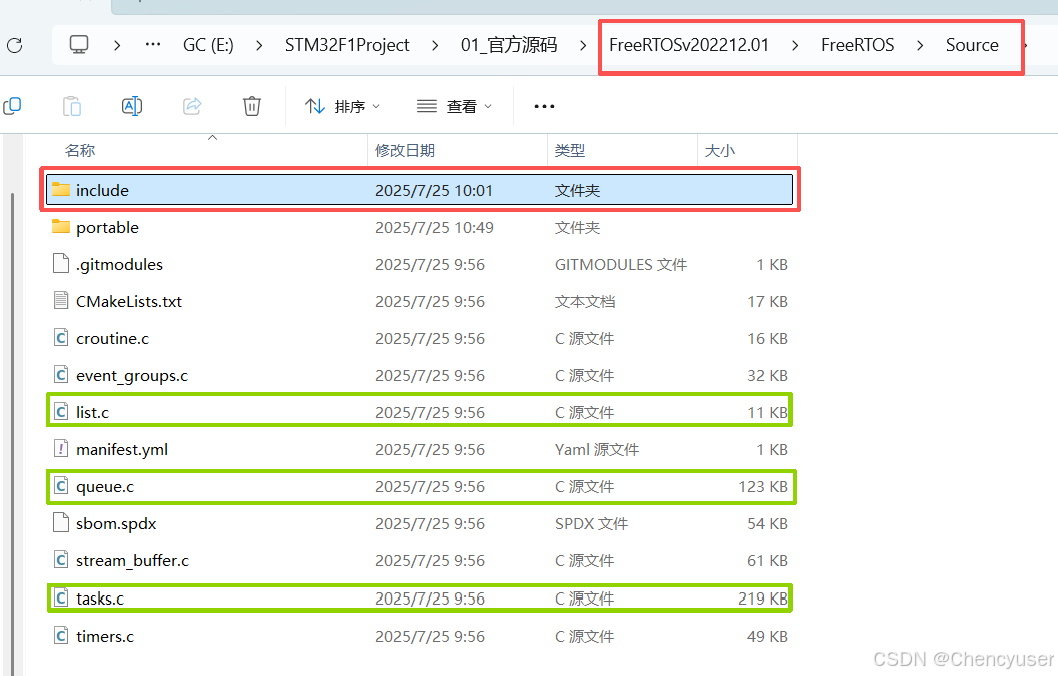Viewport: 1058px width, 676px height.
Task: Click the sbom.spdx file icon
Action: (x=61, y=524)
